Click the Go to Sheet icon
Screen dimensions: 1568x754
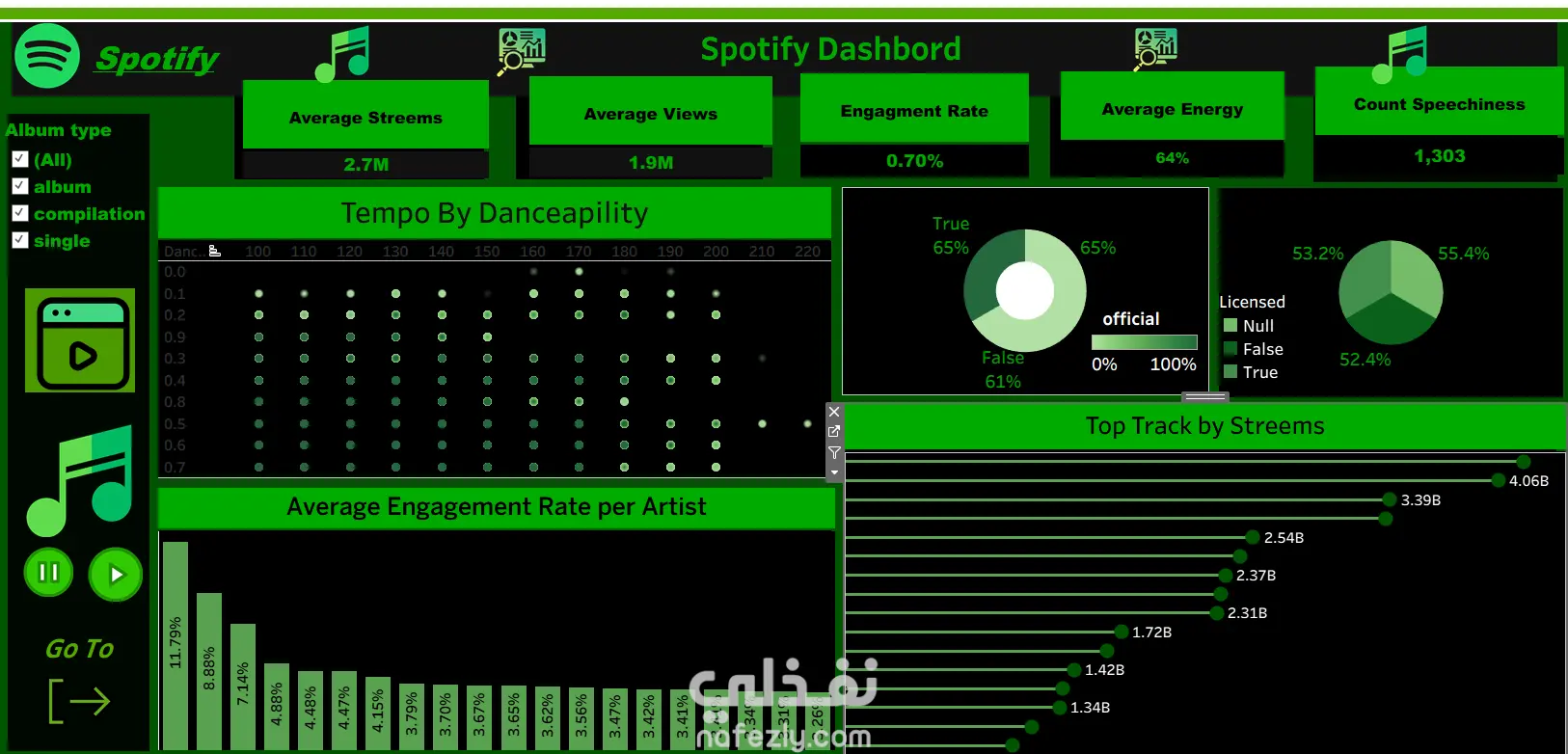(834, 431)
